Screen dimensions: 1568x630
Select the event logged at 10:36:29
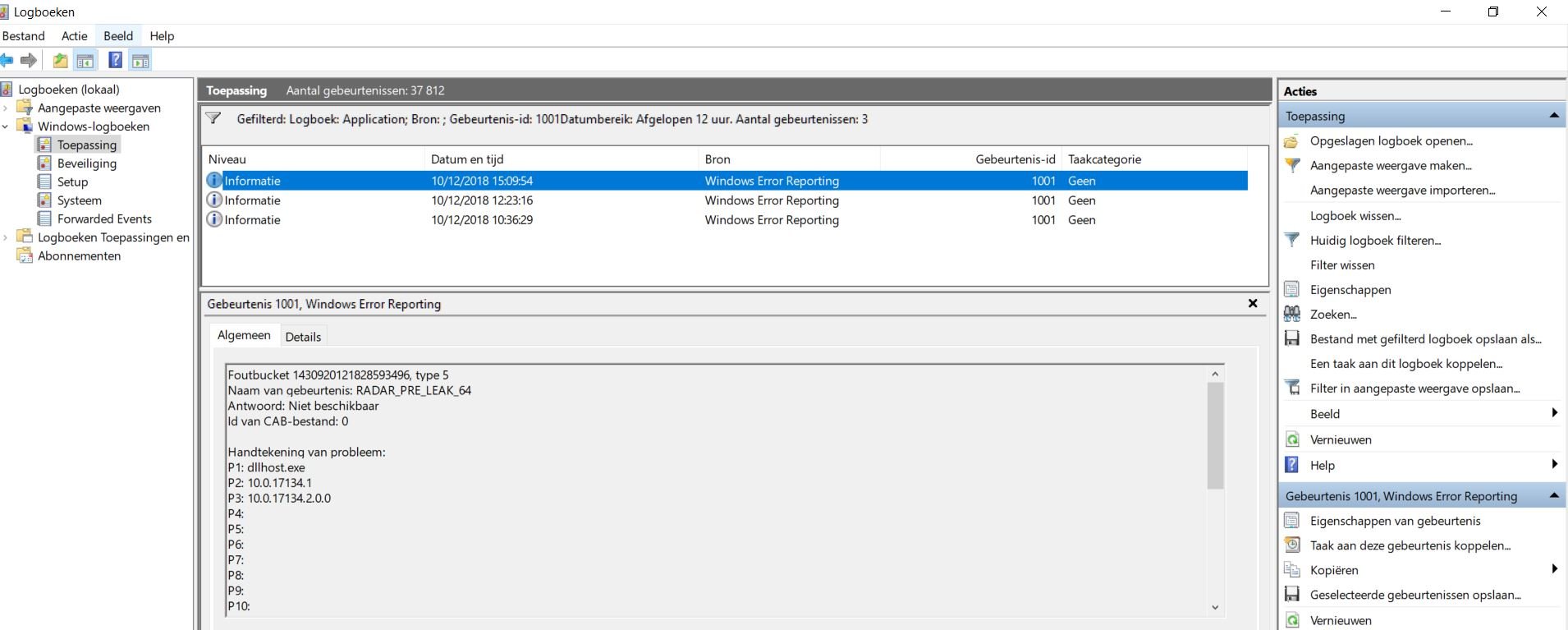pos(726,220)
